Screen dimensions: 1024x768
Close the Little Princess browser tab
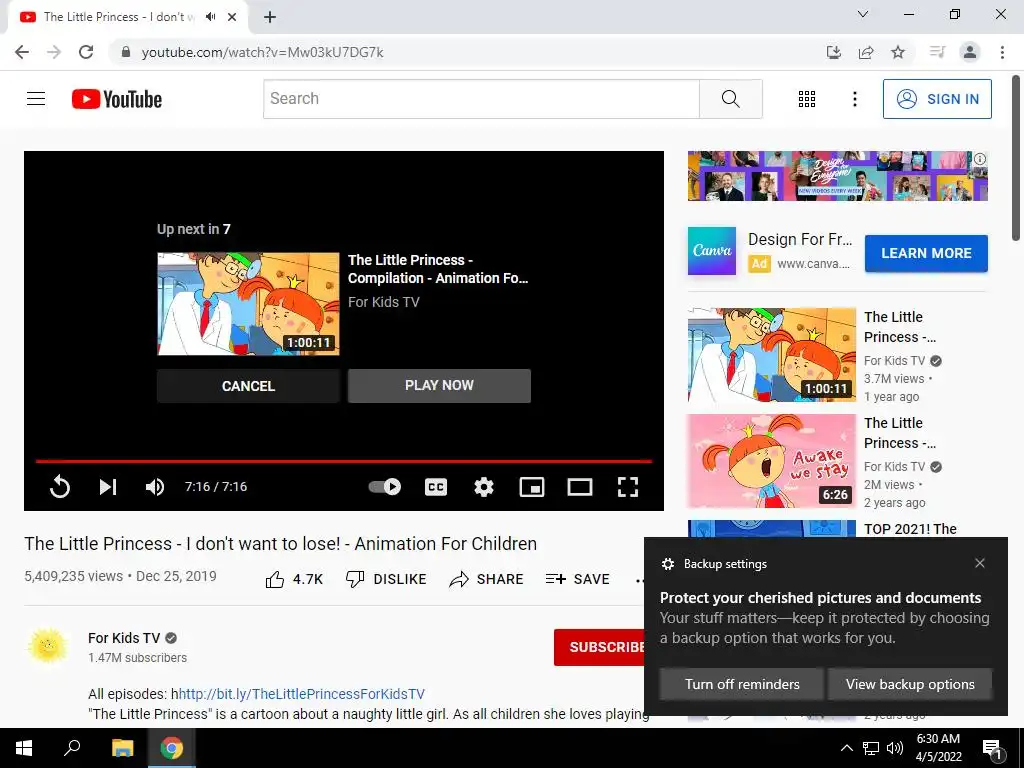[232, 17]
